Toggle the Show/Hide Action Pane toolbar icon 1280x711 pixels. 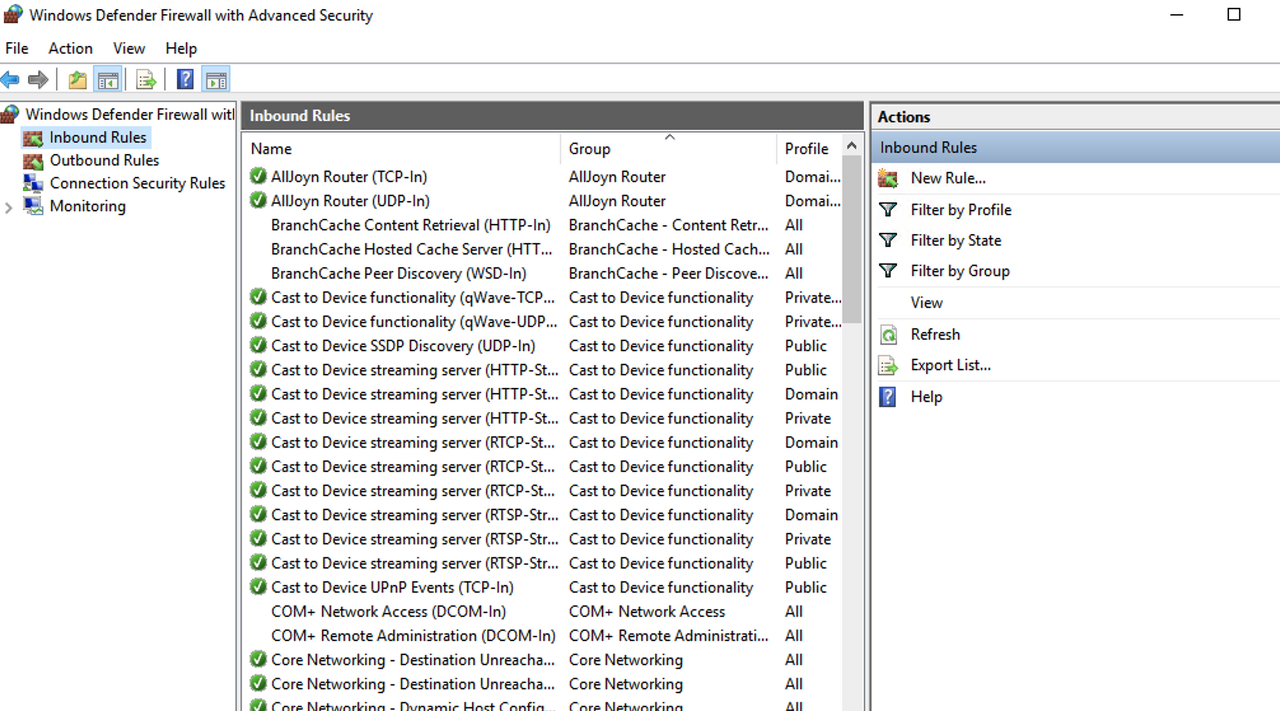(216, 80)
